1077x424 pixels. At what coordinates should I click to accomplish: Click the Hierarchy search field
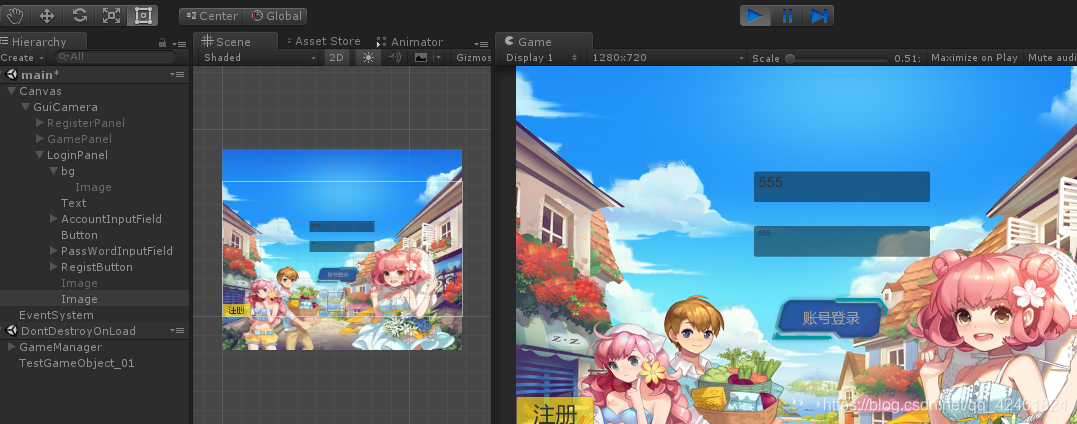tap(115, 57)
